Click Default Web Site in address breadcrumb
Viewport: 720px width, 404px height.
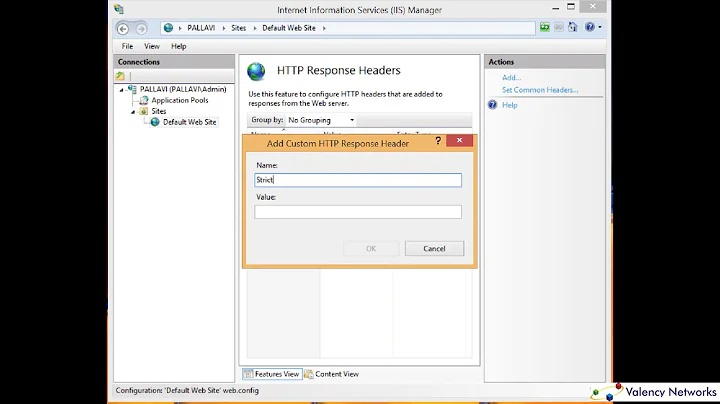289,28
